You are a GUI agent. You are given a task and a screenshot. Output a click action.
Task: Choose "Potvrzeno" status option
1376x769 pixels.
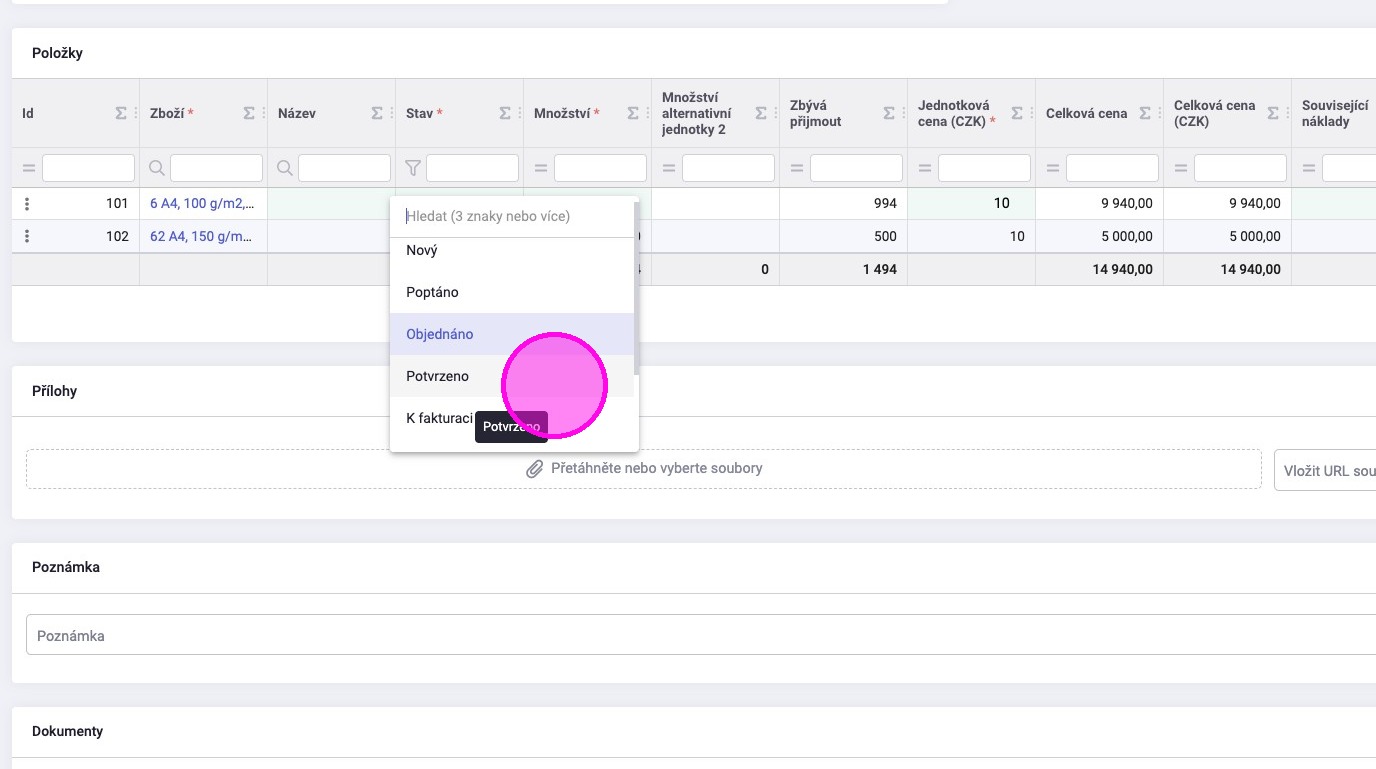[438, 376]
